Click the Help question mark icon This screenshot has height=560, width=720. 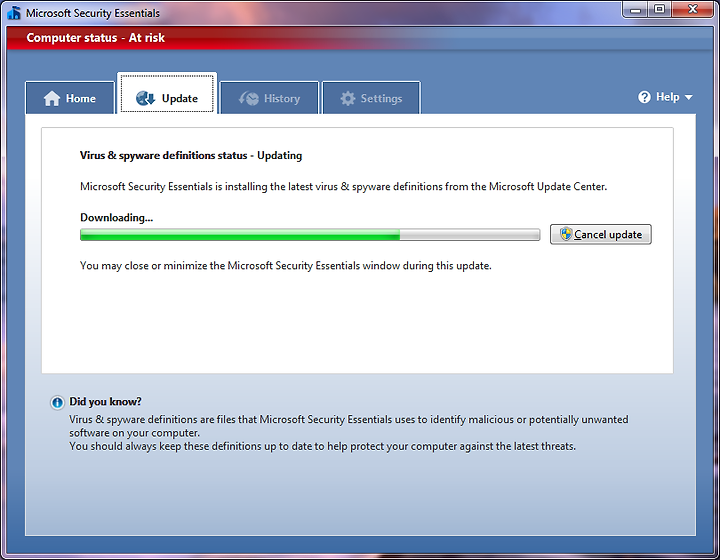(644, 97)
